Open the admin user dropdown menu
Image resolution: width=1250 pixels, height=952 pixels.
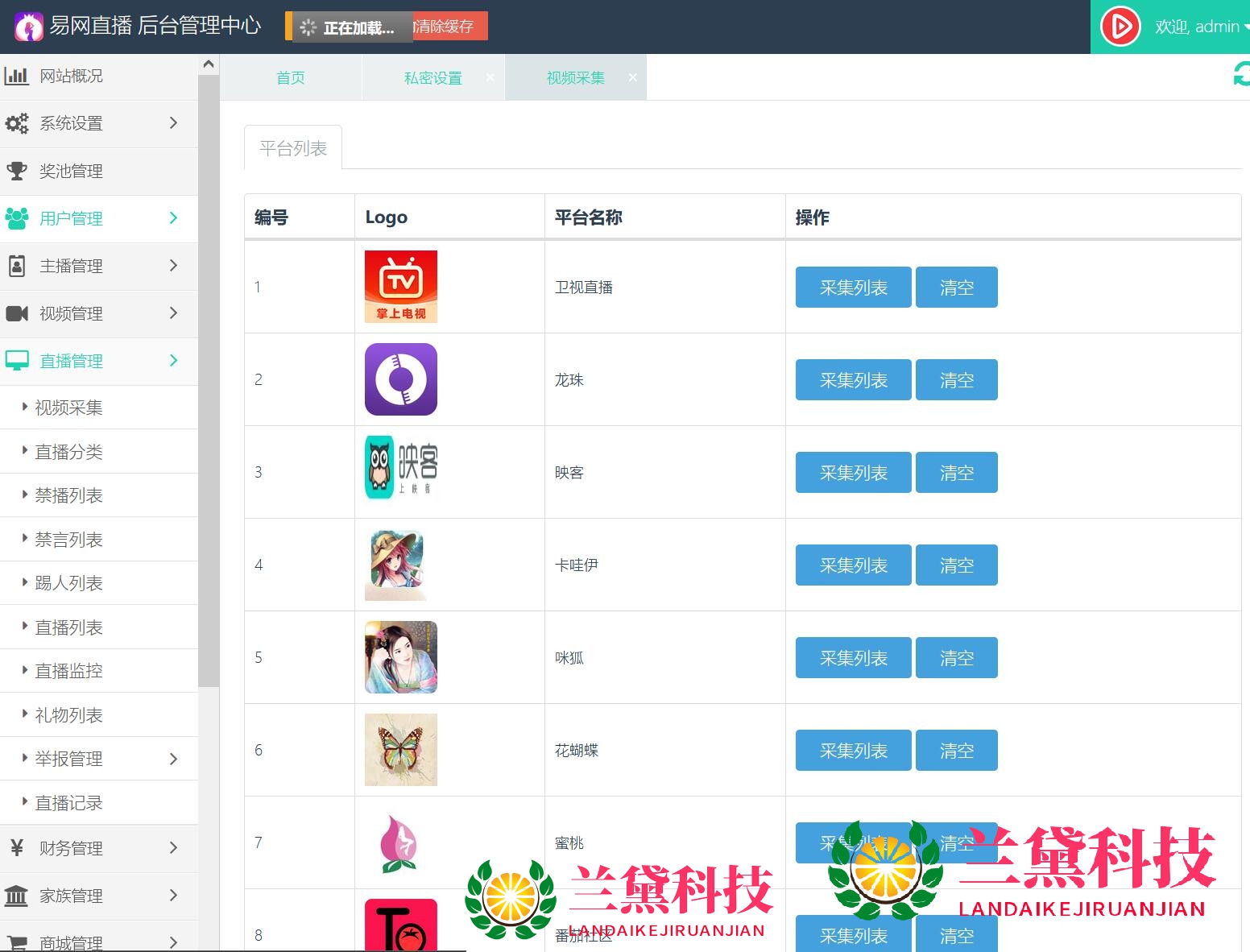click(1200, 27)
